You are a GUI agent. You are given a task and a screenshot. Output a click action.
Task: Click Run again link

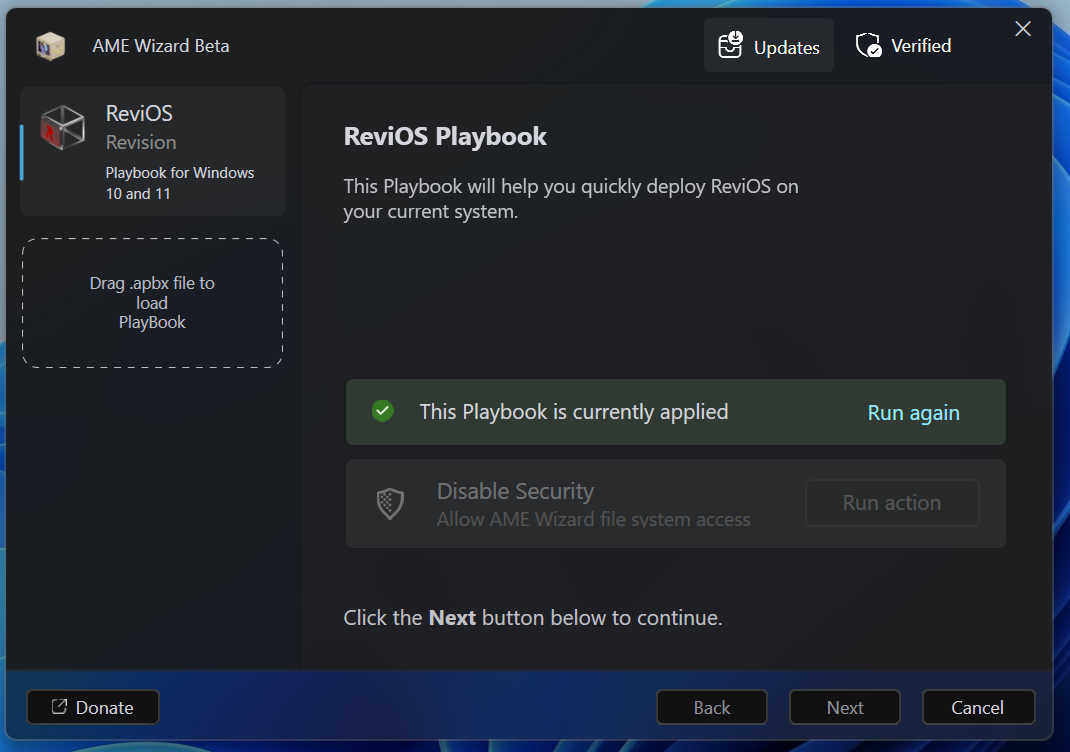tap(913, 412)
